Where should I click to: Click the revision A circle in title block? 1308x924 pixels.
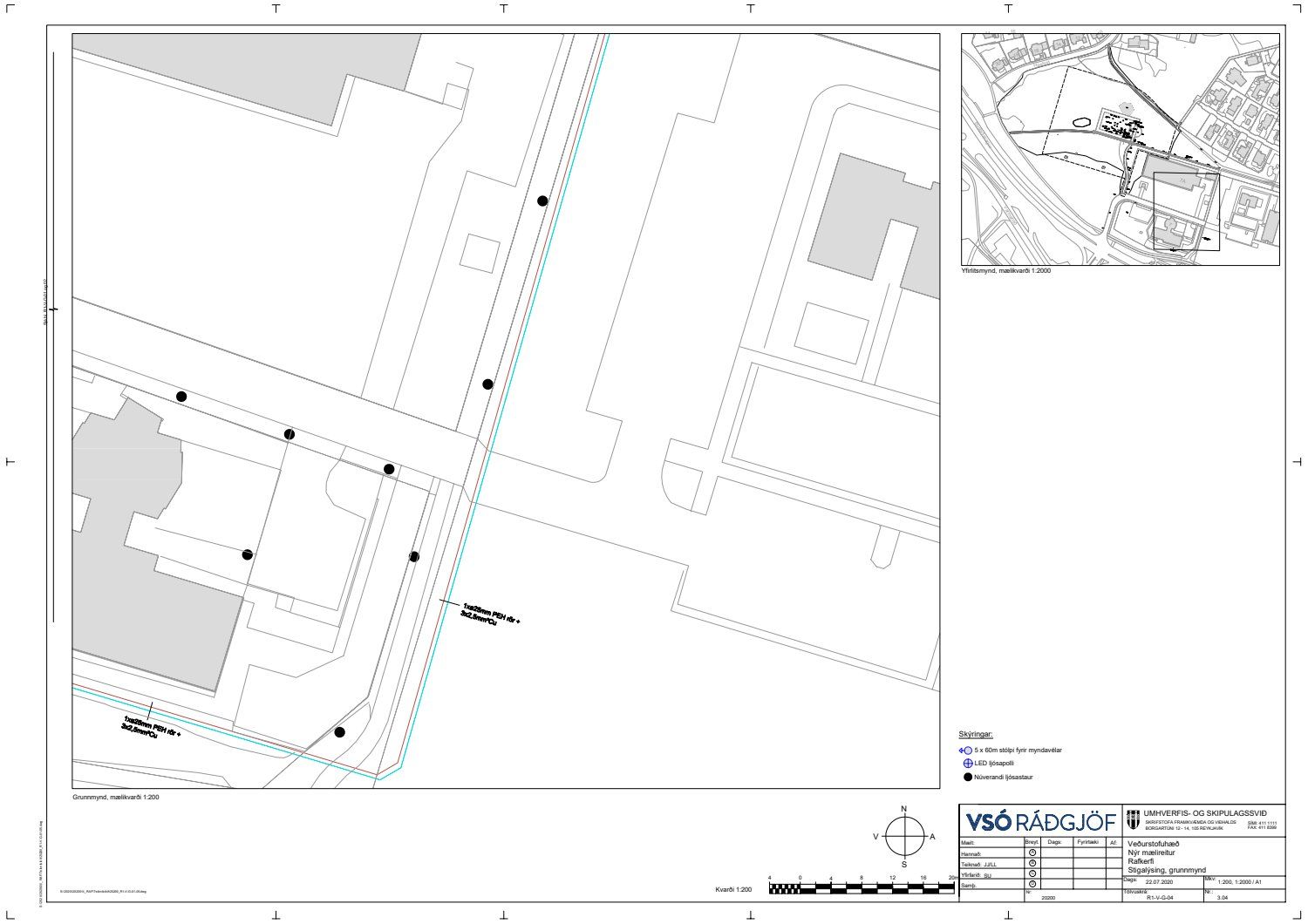[x=1032, y=853]
